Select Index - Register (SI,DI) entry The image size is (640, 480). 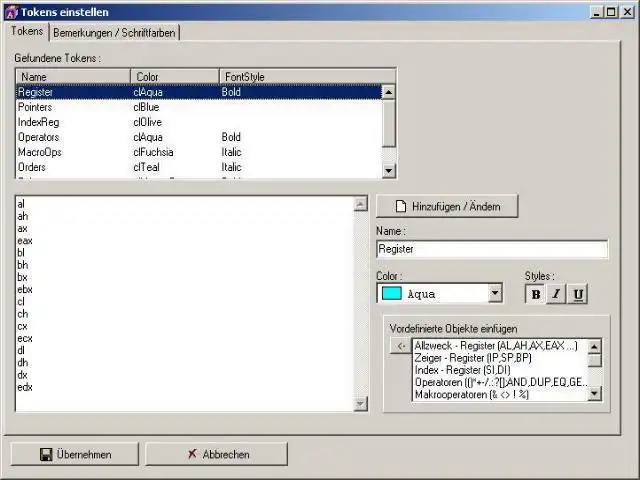pos(500,370)
